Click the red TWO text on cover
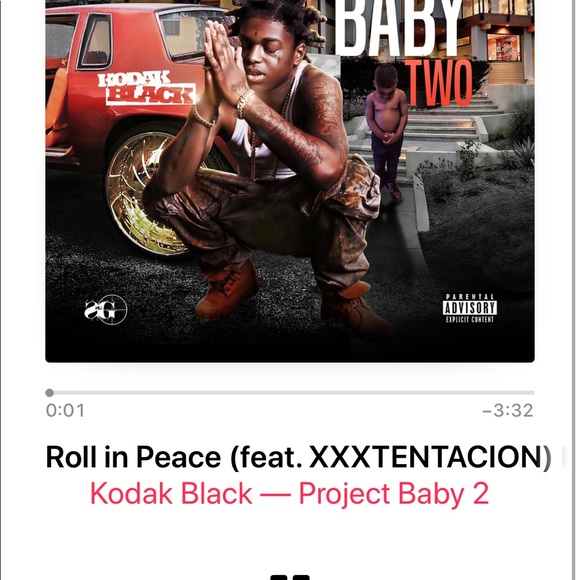 pos(439,83)
